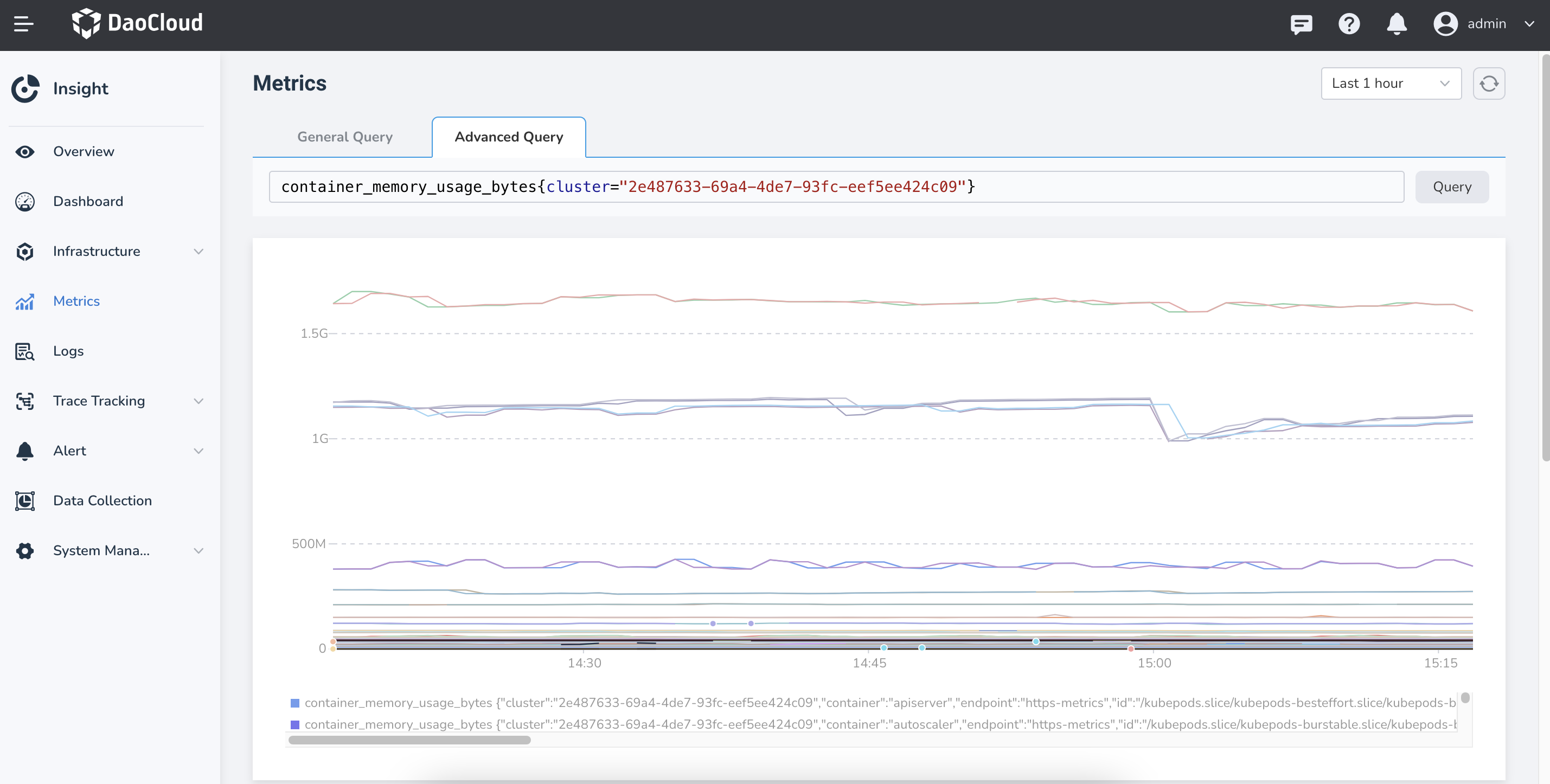Click the help question mark icon
Viewport: 1550px width, 784px height.
(1349, 24)
